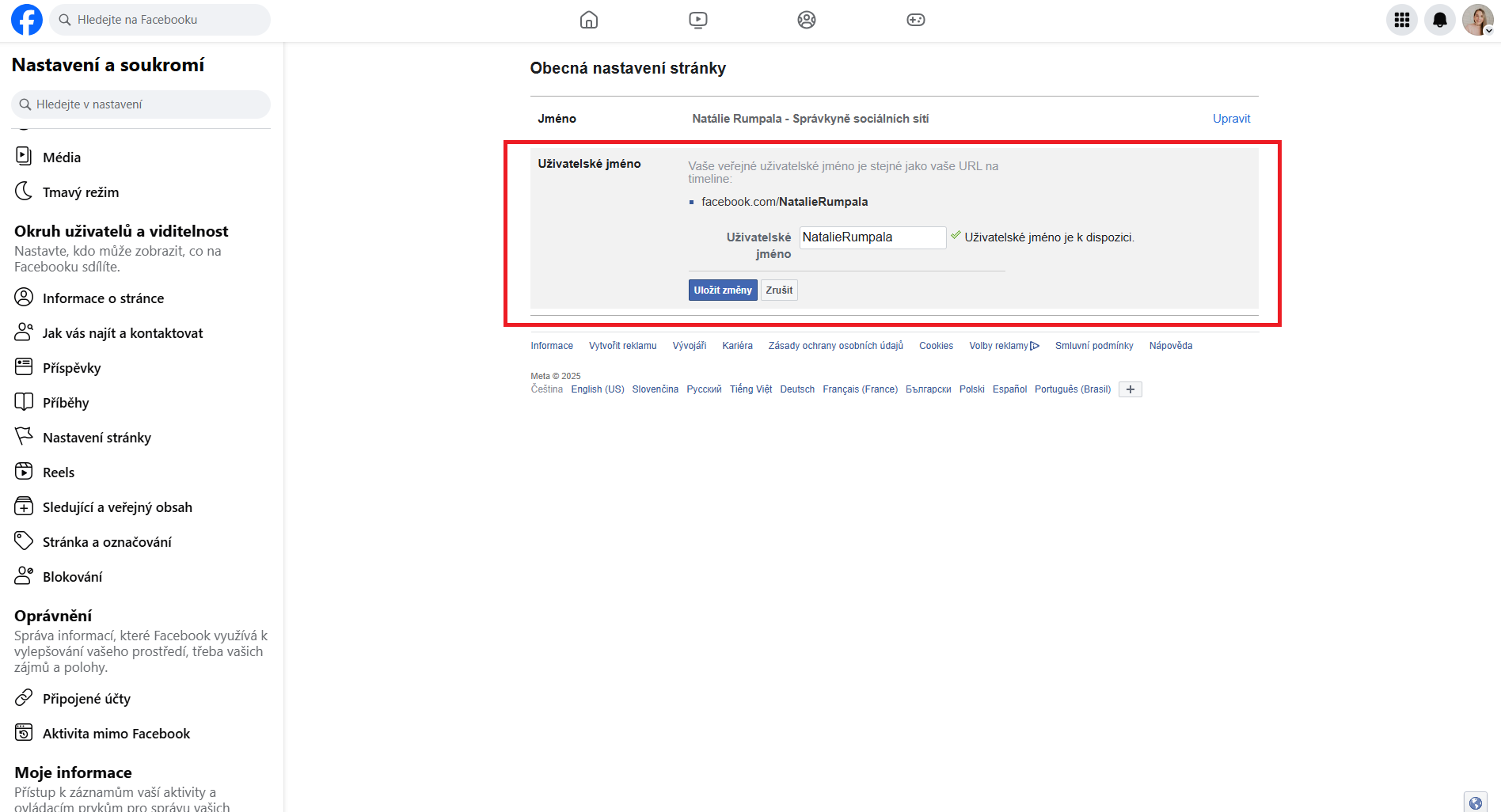This screenshot has width=1501, height=812.
Task: Open Informace footer link
Action: (x=552, y=346)
